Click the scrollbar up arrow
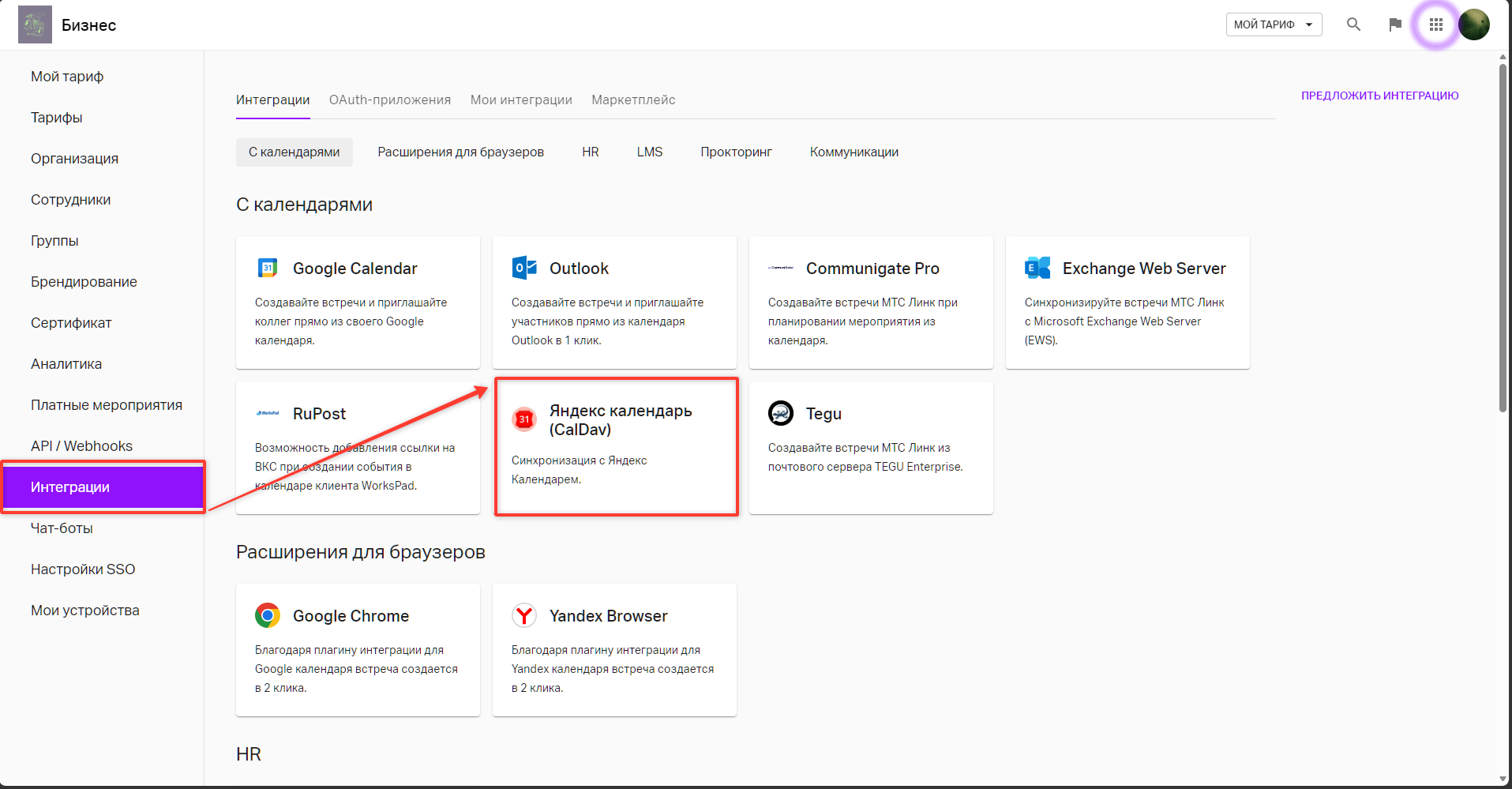 click(x=1503, y=57)
